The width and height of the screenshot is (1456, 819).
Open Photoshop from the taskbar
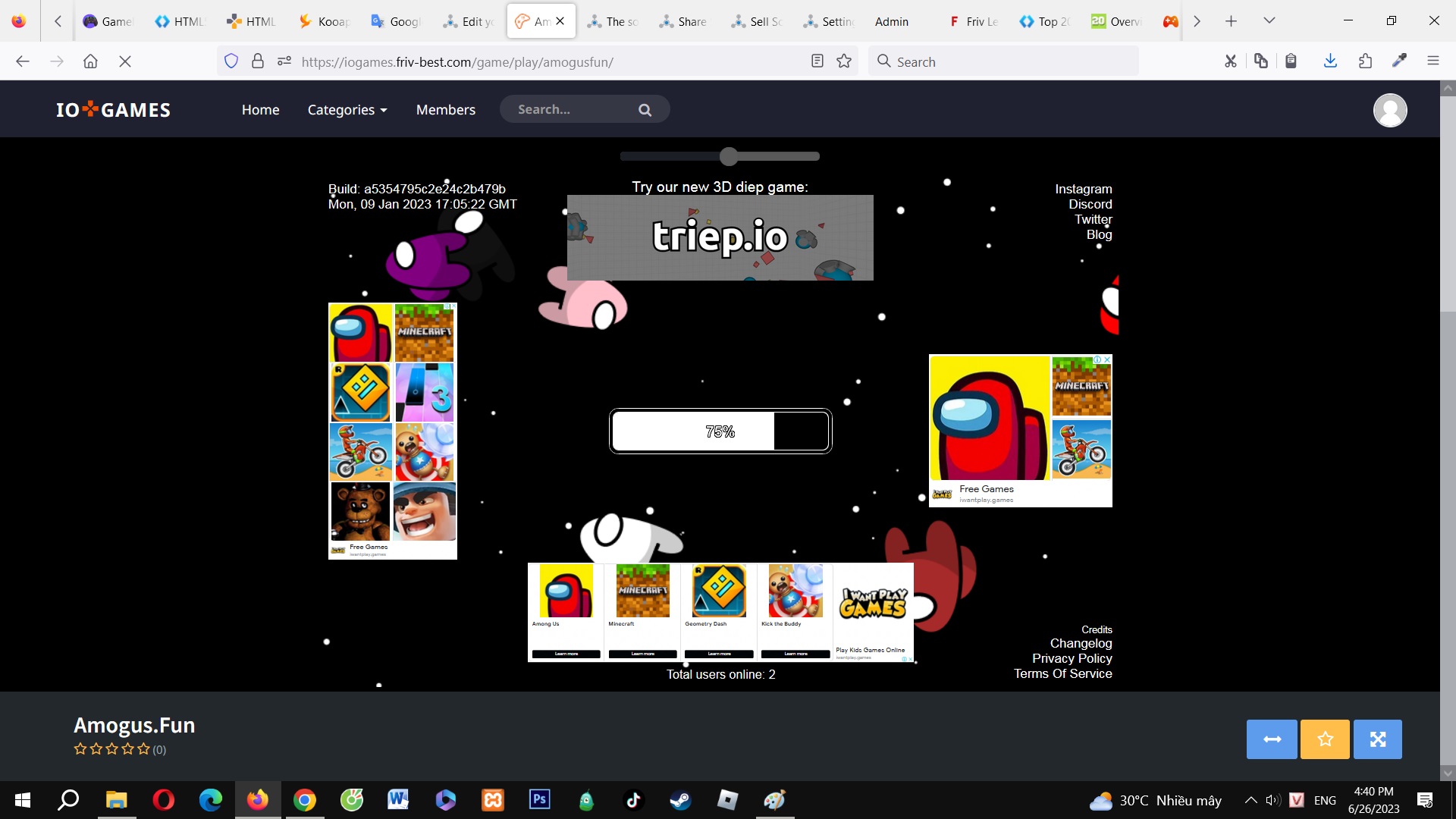click(539, 799)
